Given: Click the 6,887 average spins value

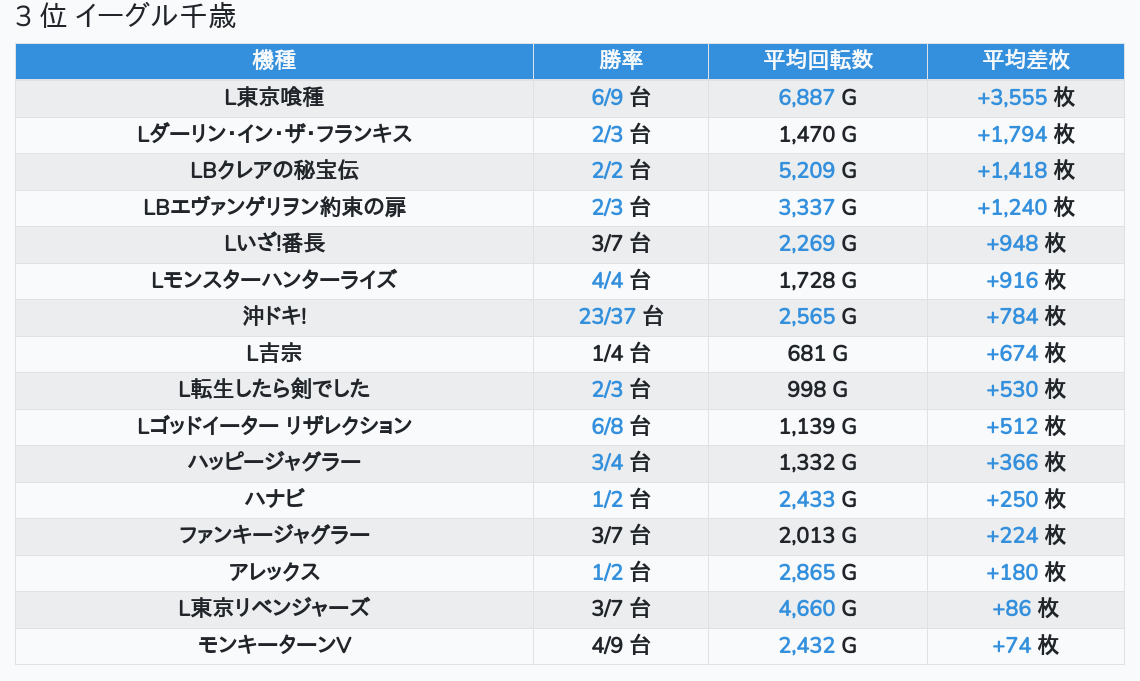Looking at the screenshot, I should pos(806,97).
